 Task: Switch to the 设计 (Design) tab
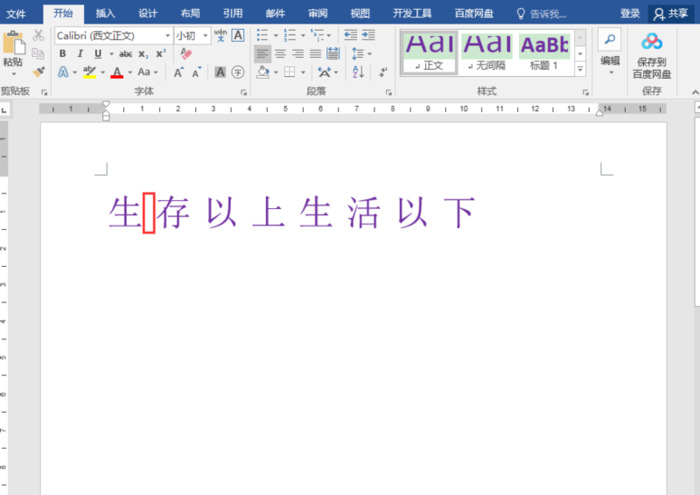click(x=148, y=13)
